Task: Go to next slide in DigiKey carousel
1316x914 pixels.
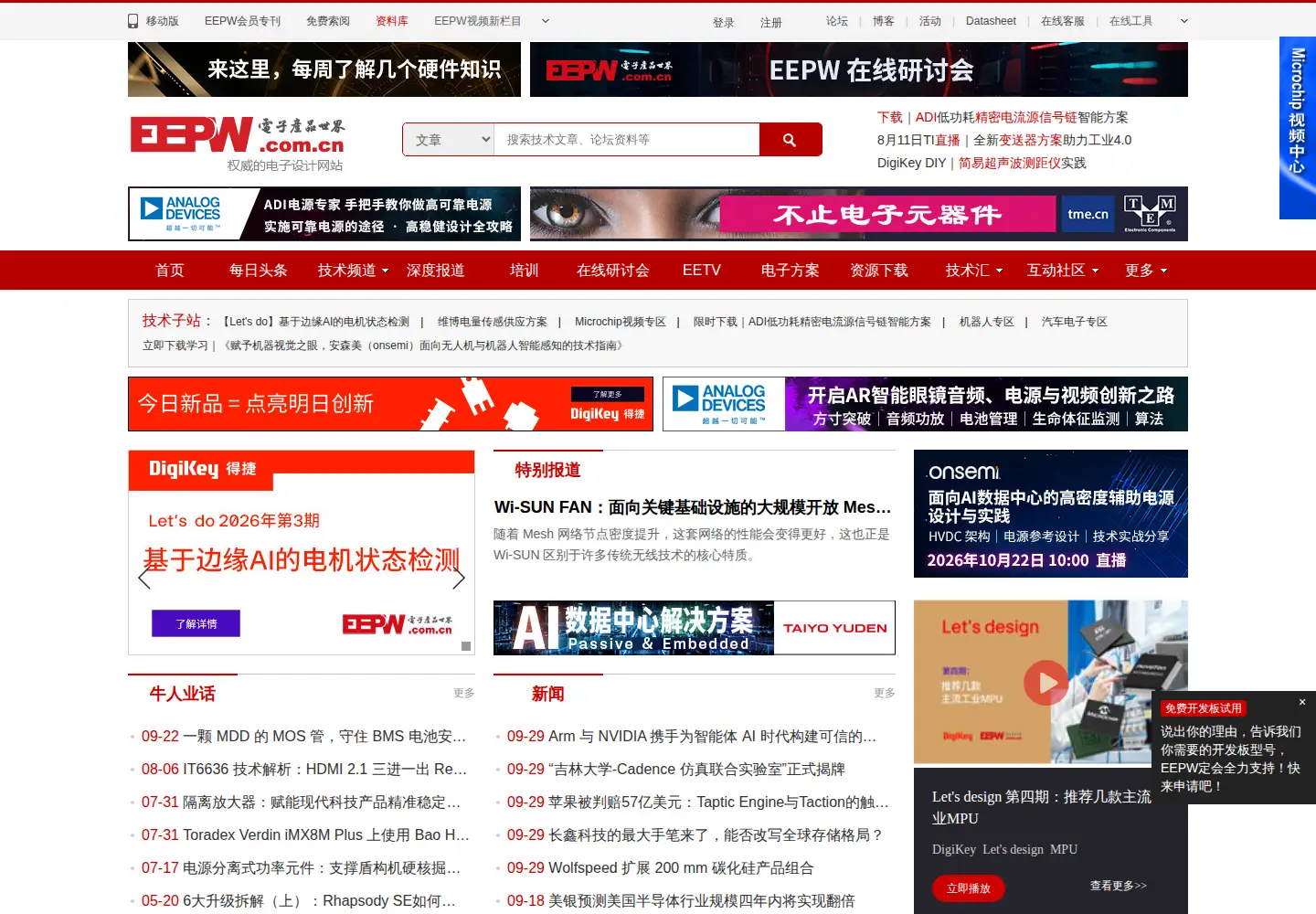Action: (x=459, y=578)
